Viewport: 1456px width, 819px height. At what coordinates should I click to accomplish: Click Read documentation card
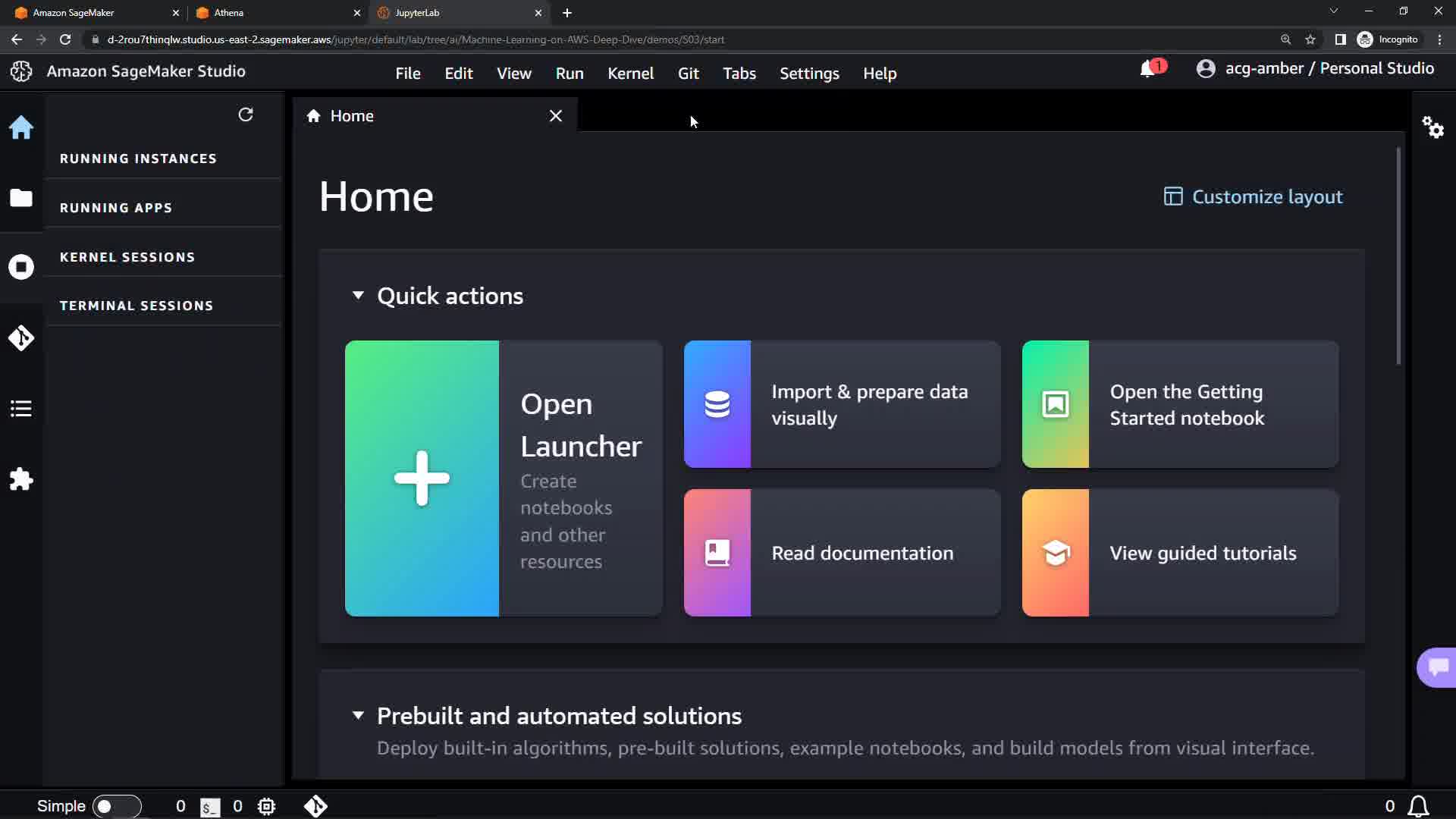[x=842, y=553]
